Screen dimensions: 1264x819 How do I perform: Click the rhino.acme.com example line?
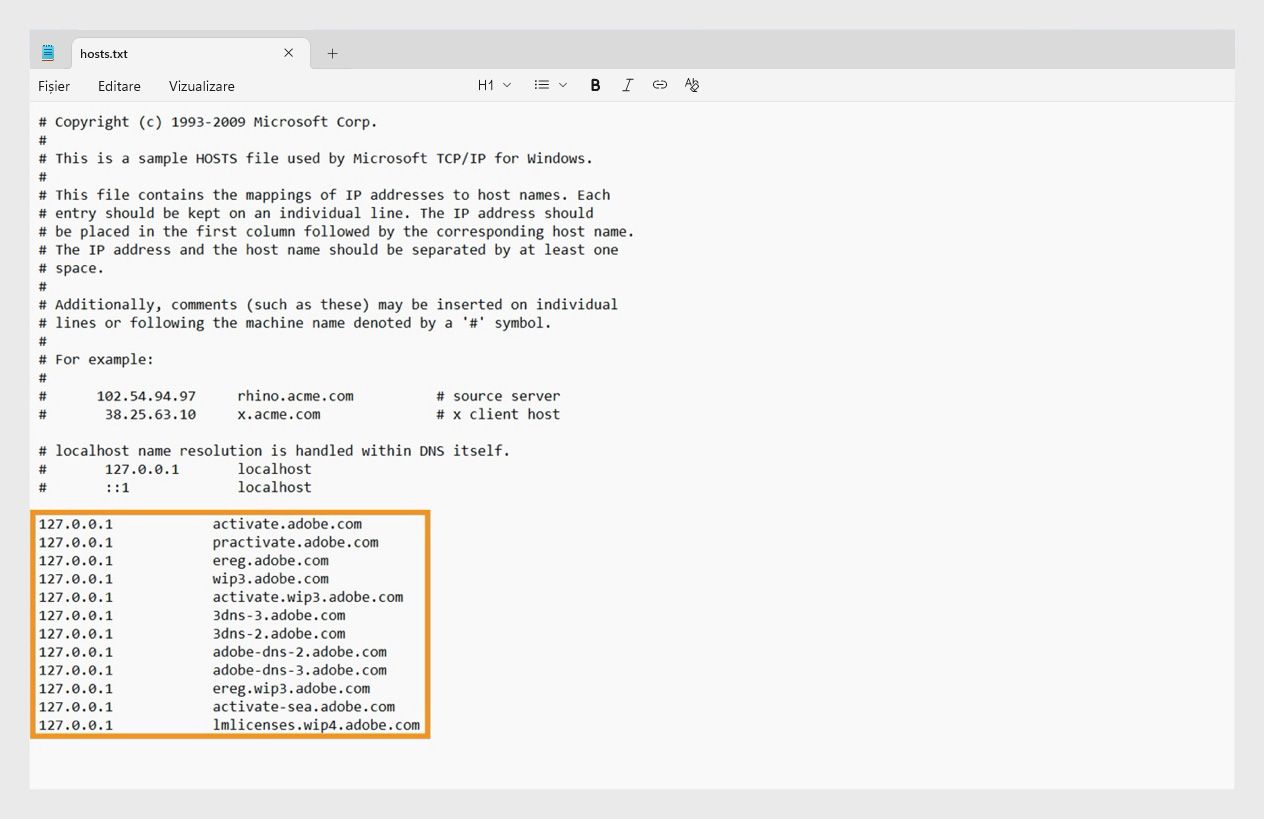(295, 396)
